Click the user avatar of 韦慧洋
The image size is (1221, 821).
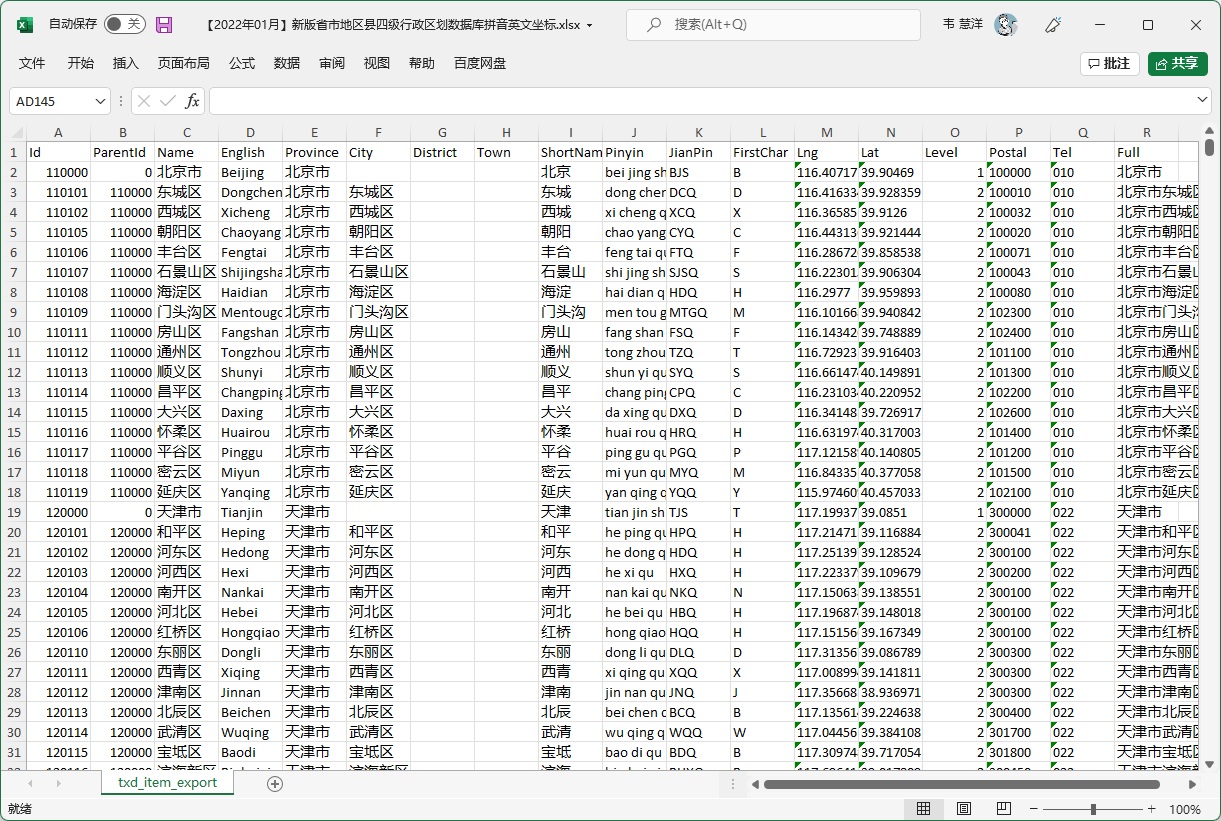coord(1006,25)
